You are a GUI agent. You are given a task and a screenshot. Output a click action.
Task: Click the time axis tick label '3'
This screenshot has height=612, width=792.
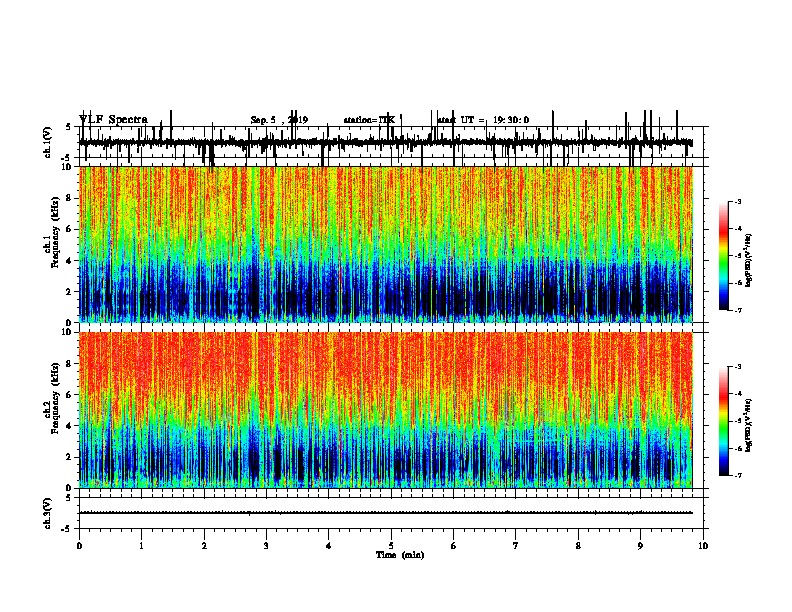(x=266, y=546)
